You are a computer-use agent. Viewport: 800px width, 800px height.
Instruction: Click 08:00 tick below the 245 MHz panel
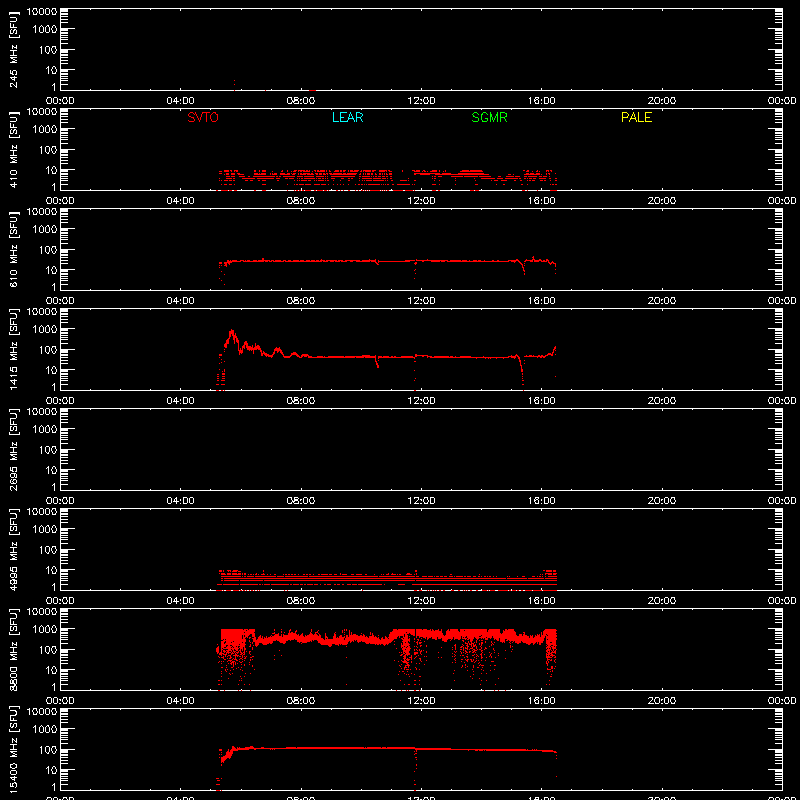point(301,101)
